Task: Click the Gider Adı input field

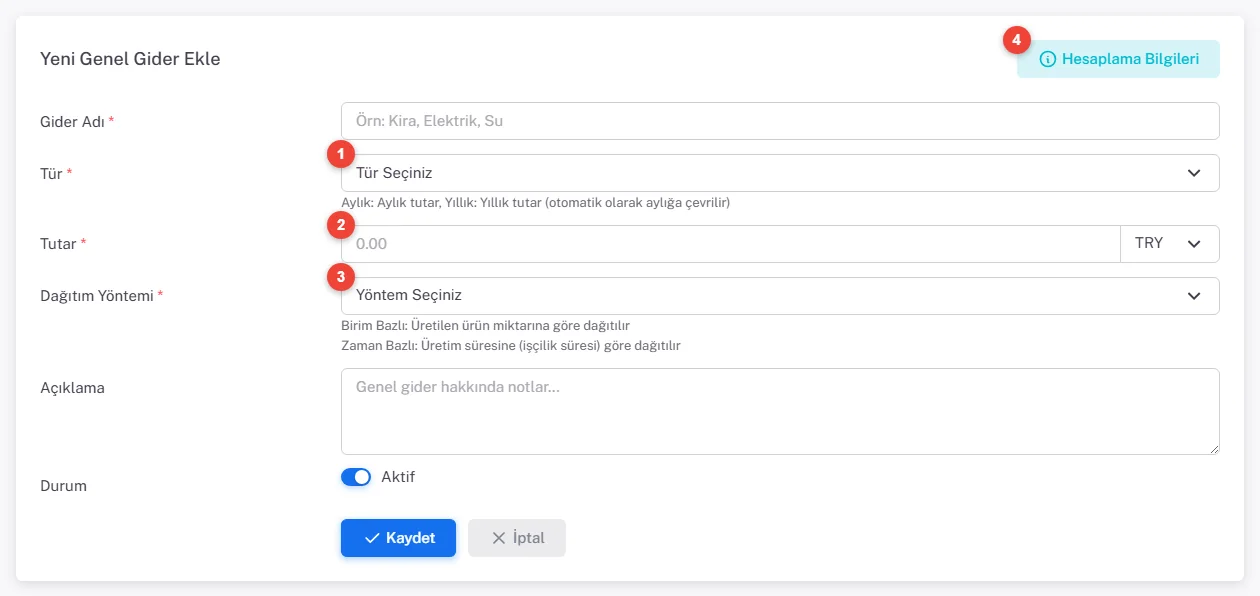Action: point(780,121)
